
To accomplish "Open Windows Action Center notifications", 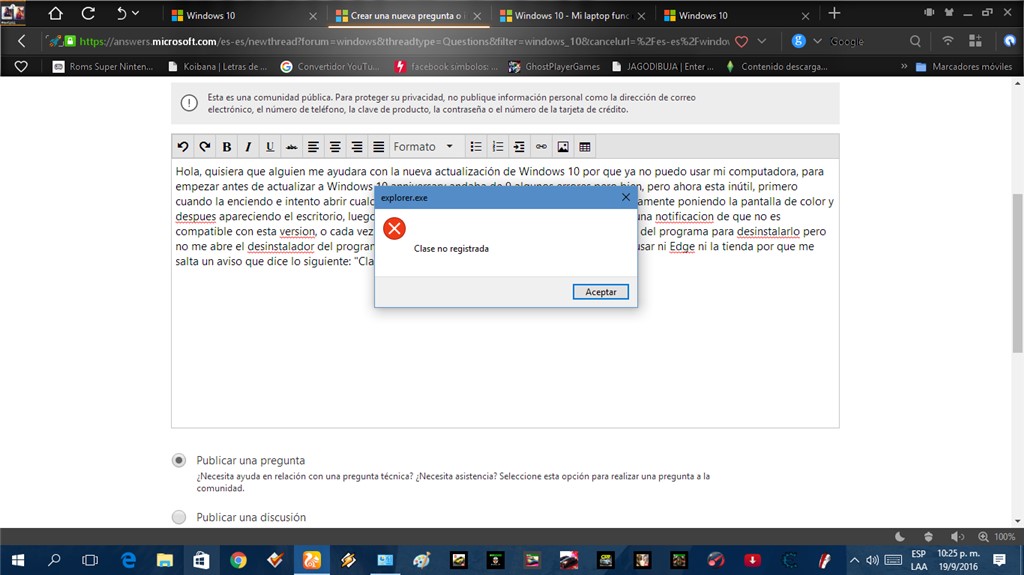I will pyautogui.click(x=999, y=560).
